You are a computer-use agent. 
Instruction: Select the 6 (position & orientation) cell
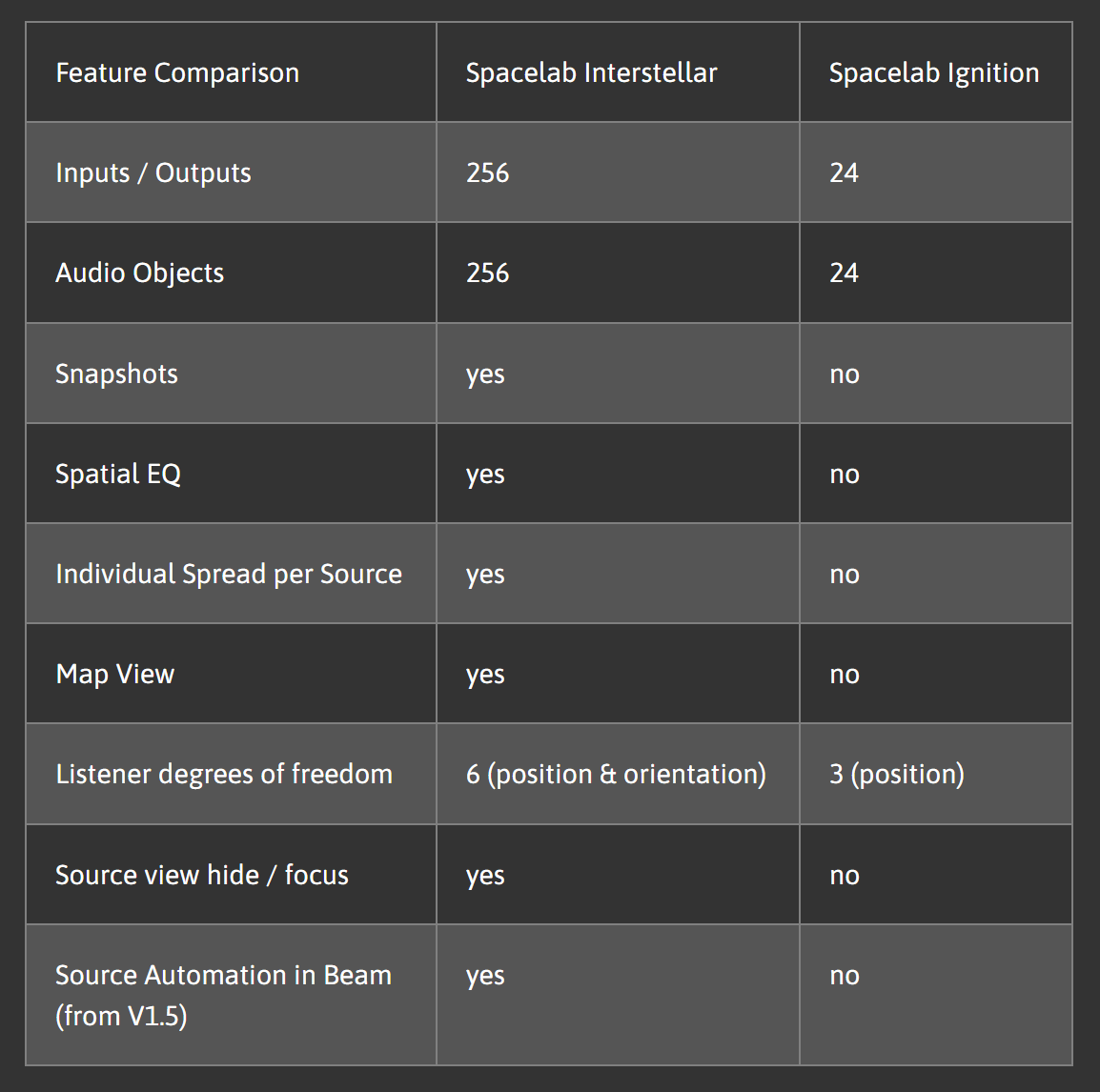pos(616,774)
